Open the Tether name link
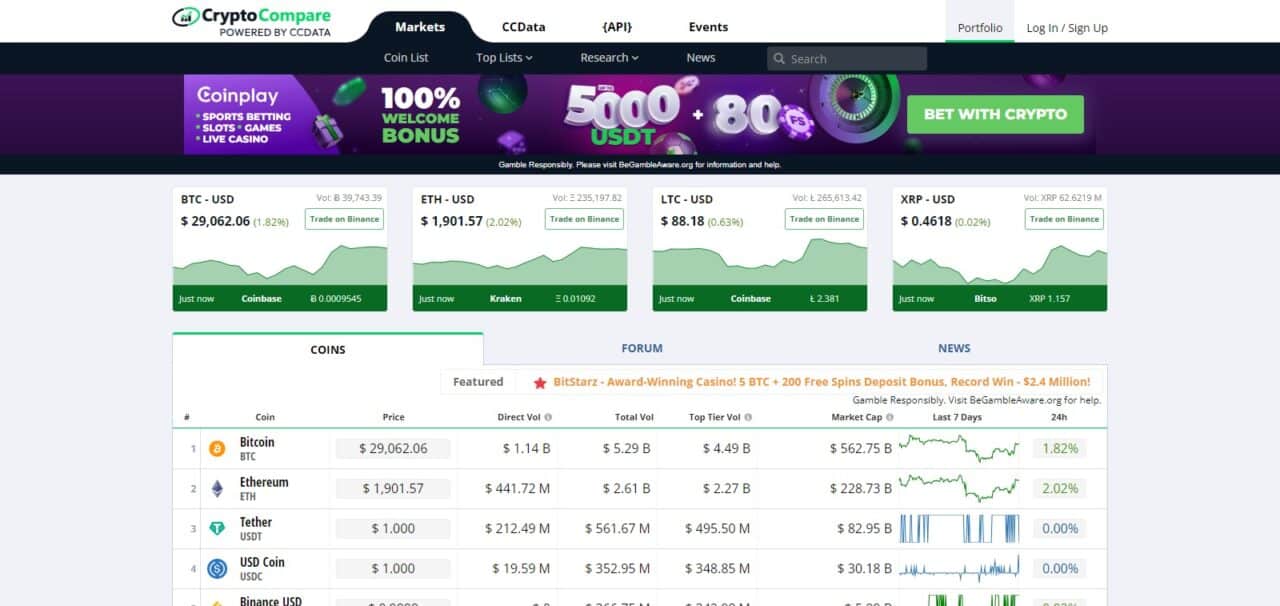Screen dimensions: 1280x606 [256, 522]
